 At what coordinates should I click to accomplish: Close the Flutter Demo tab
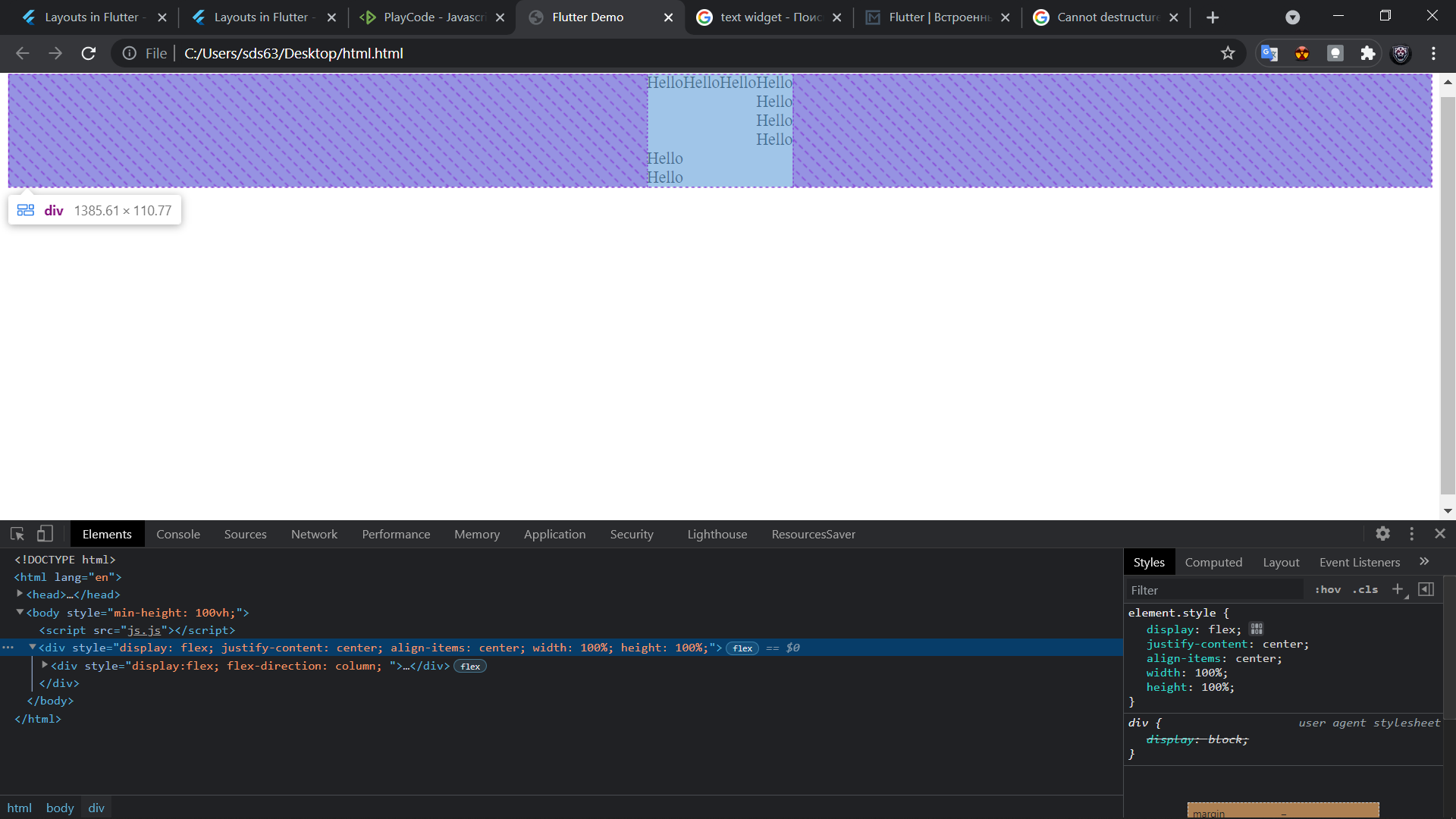click(x=668, y=17)
